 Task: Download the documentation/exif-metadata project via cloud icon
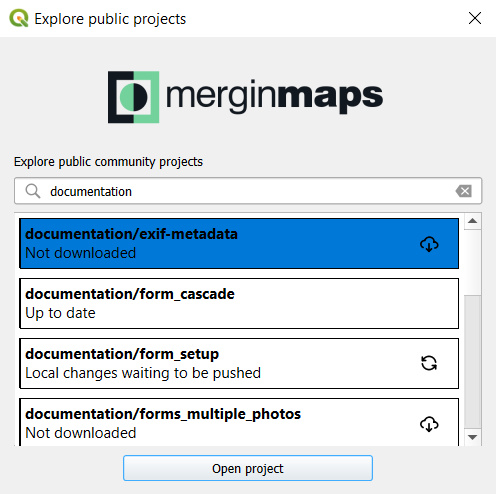(429, 244)
